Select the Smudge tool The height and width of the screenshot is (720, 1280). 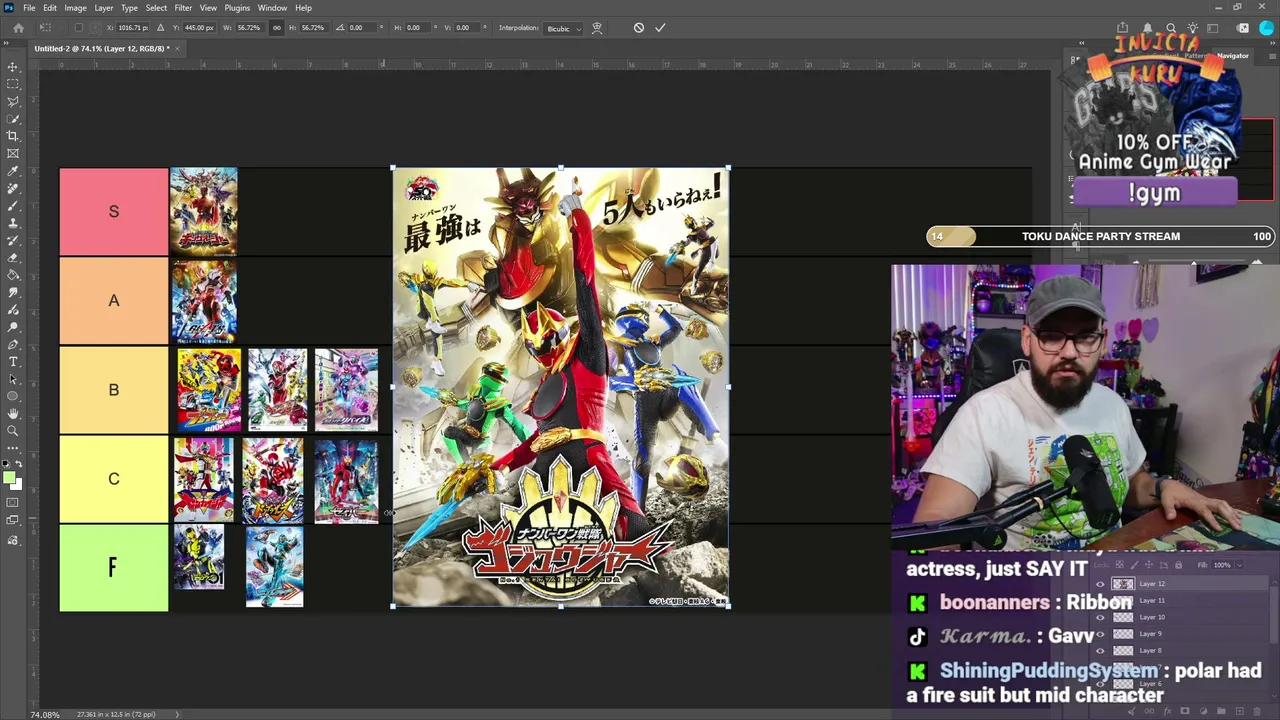(13, 292)
